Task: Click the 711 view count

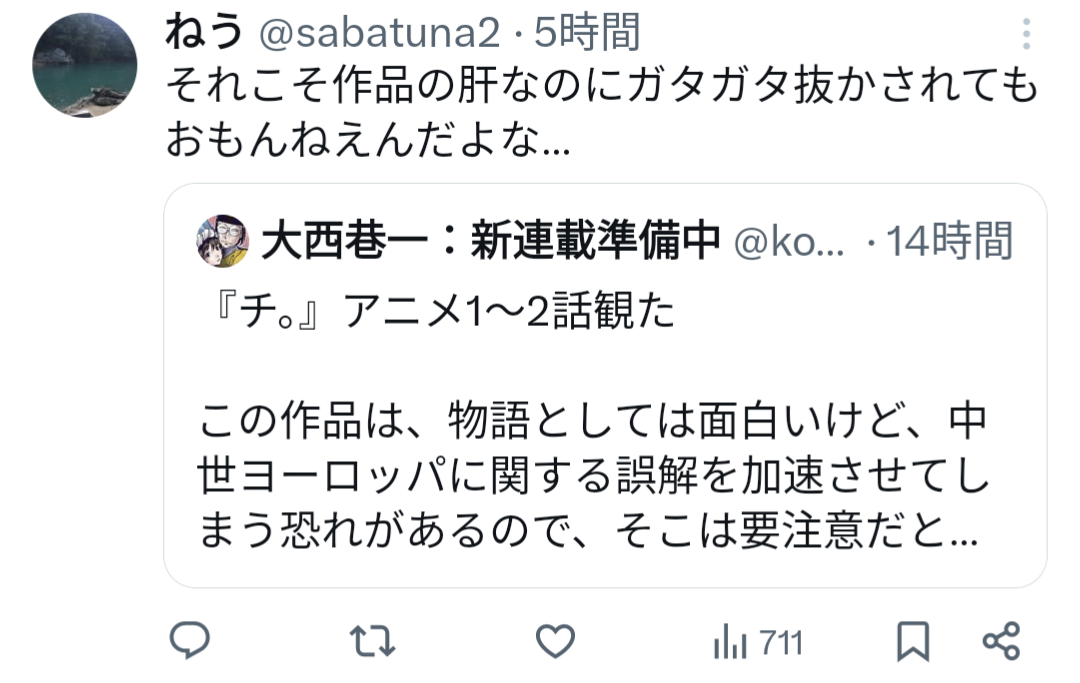Action: [781, 643]
